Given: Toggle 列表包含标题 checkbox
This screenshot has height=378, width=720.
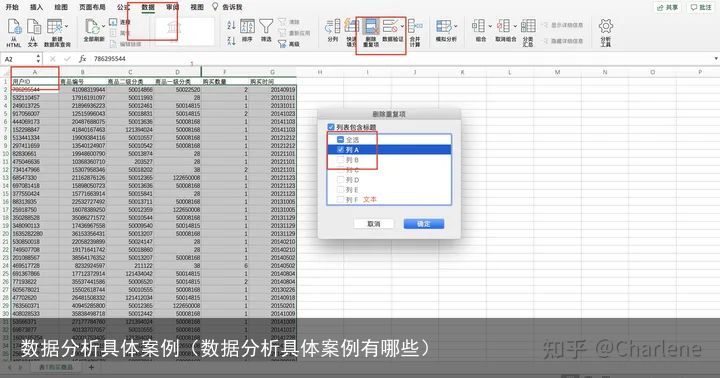Looking at the screenshot, I should coord(331,127).
